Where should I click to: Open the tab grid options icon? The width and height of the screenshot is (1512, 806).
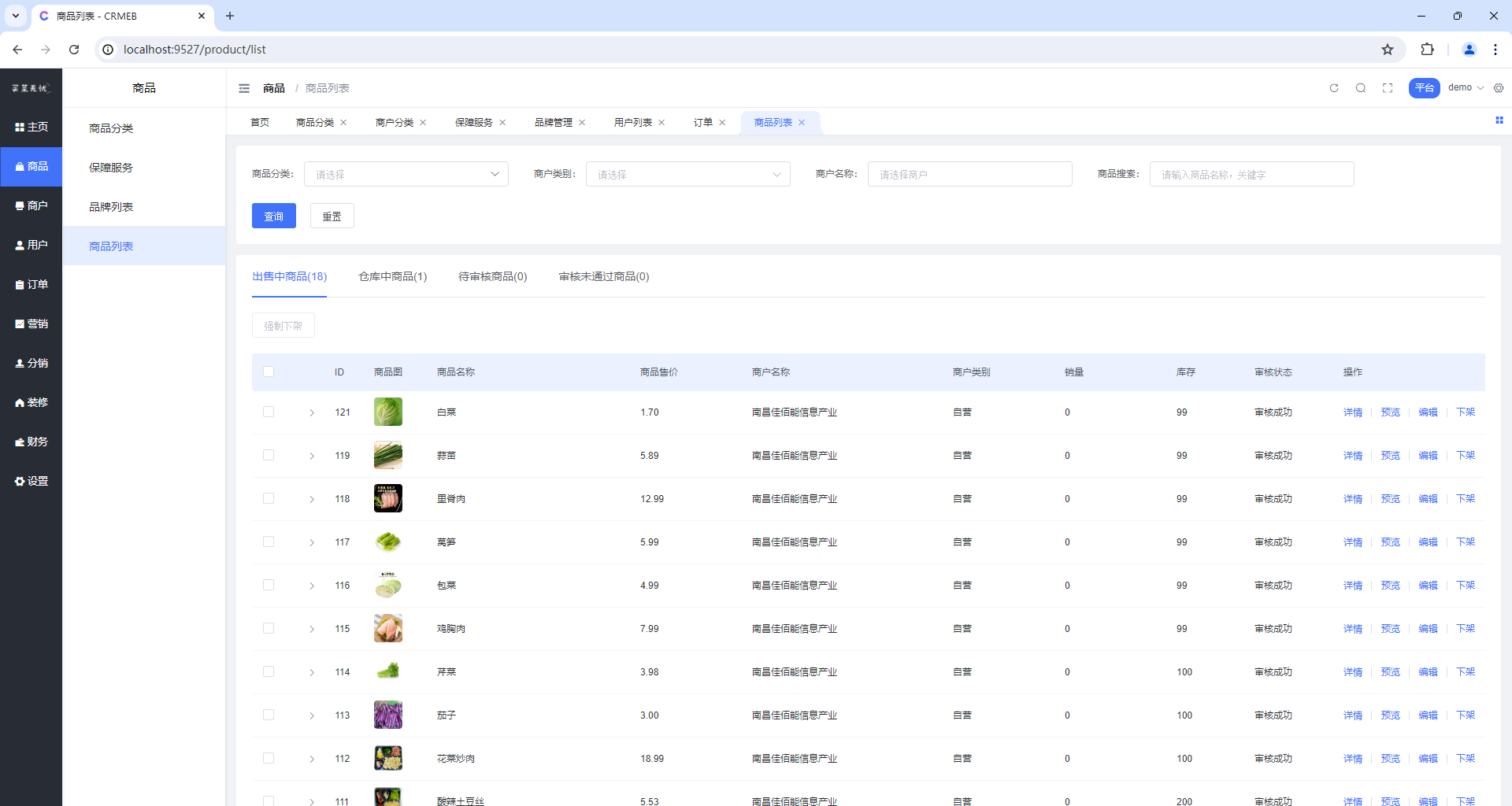1499,120
